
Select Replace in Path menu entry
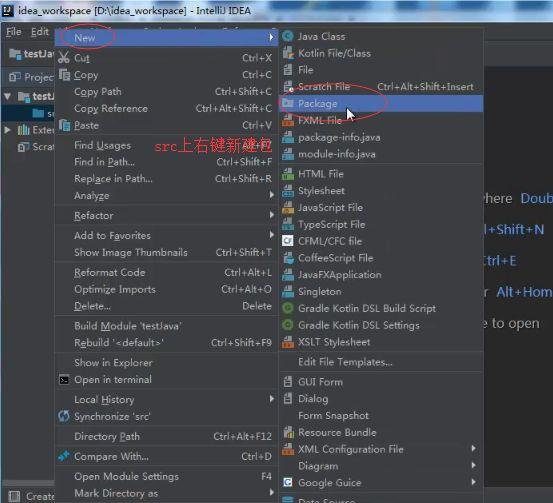point(166,178)
